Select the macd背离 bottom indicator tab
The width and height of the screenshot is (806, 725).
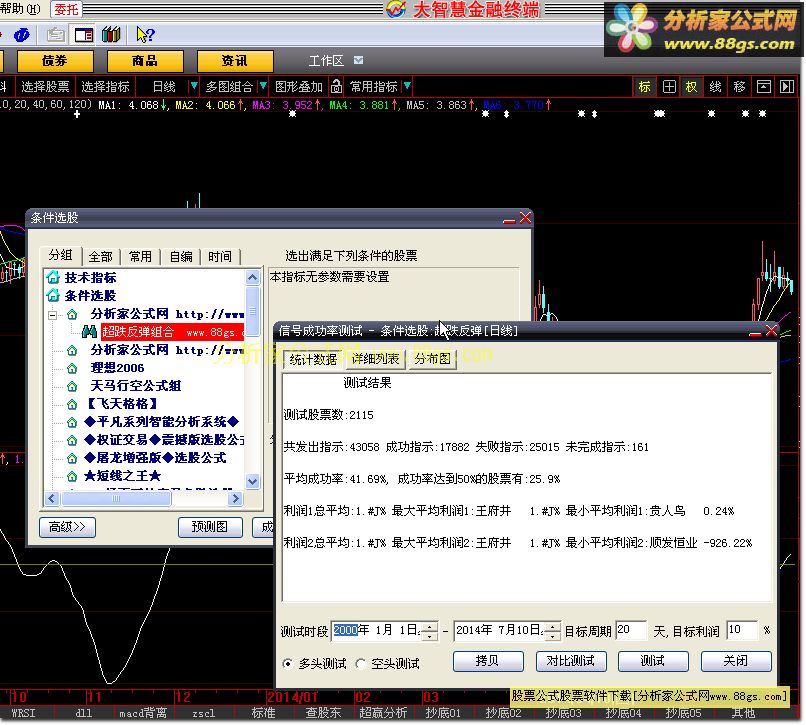(143, 714)
